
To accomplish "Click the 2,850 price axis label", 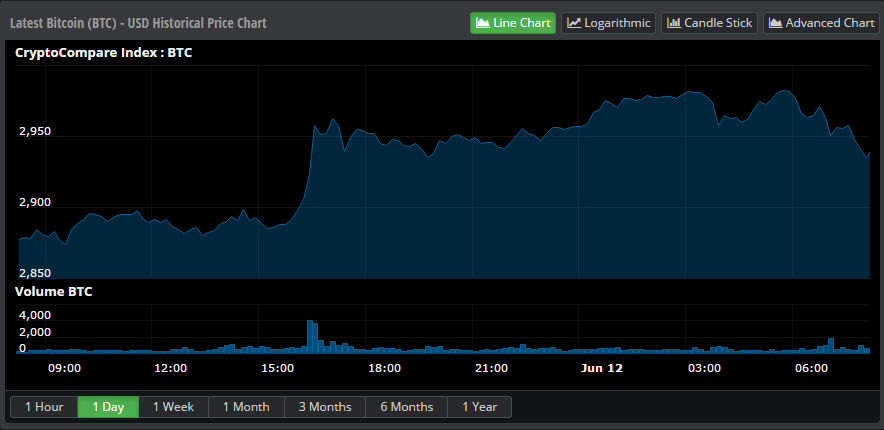I will 35,273.
